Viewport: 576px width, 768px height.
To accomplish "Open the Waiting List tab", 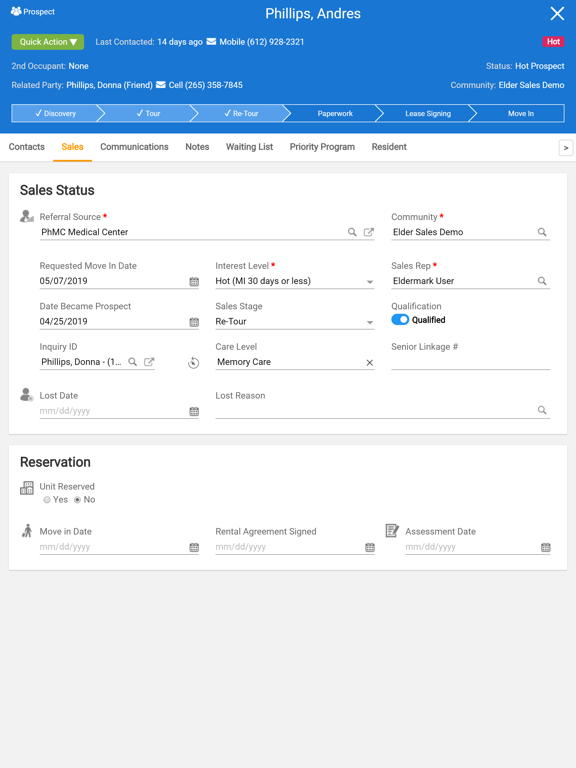I will tap(249, 147).
